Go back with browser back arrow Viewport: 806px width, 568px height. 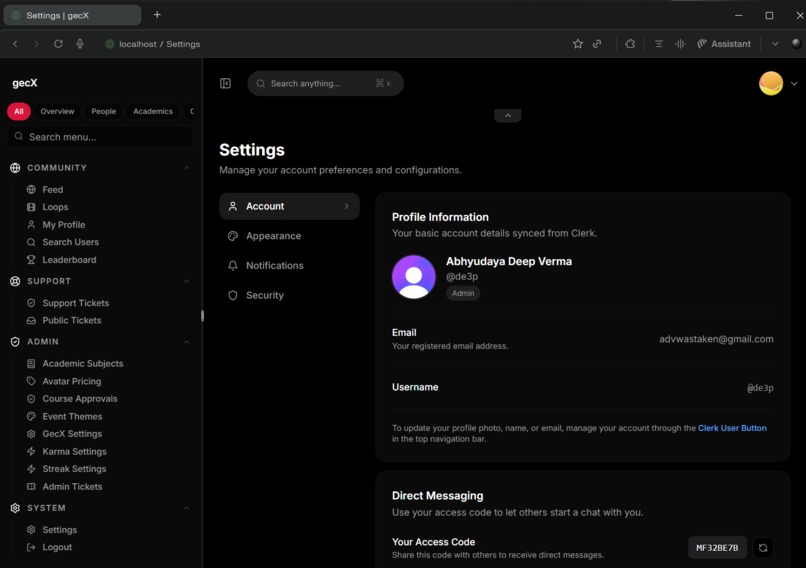pos(15,44)
